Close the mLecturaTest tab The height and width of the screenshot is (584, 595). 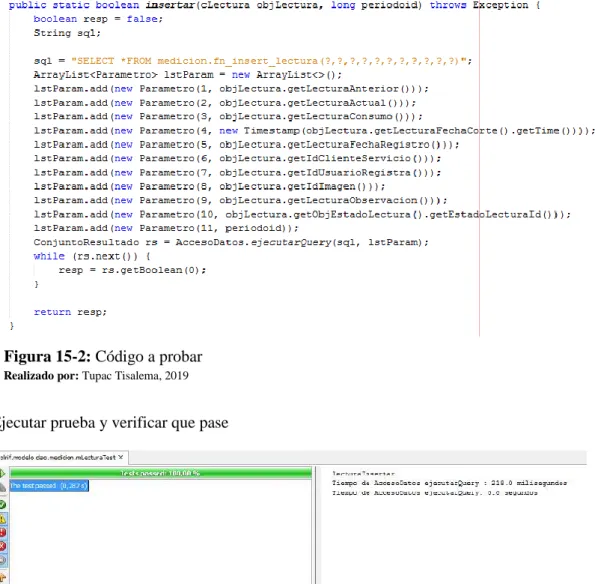point(121,457)
